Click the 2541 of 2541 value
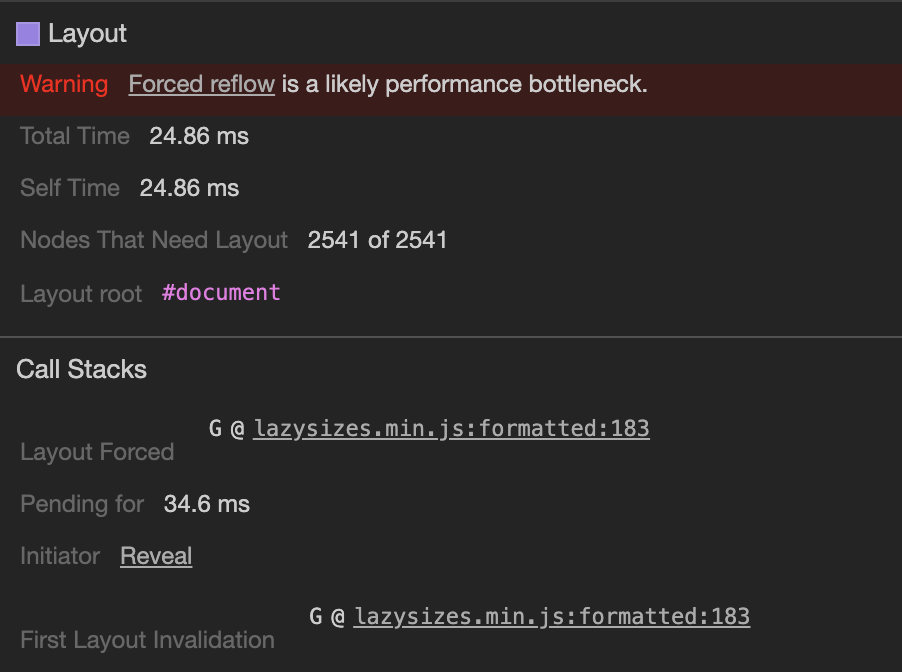This screenshot has width=902, height=672. [377, 240]
